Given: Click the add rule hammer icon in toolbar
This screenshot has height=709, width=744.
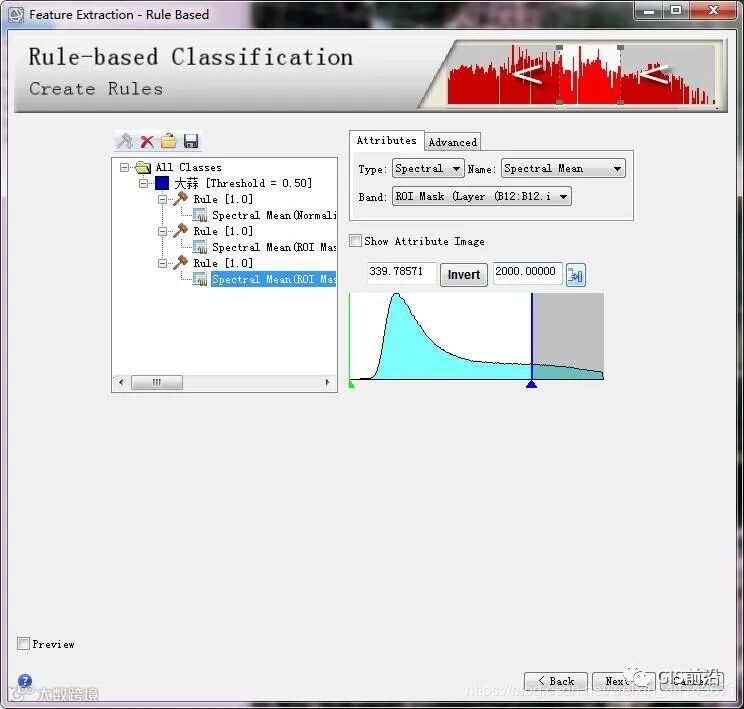Looking at the screenshot, I should (125, 141).
